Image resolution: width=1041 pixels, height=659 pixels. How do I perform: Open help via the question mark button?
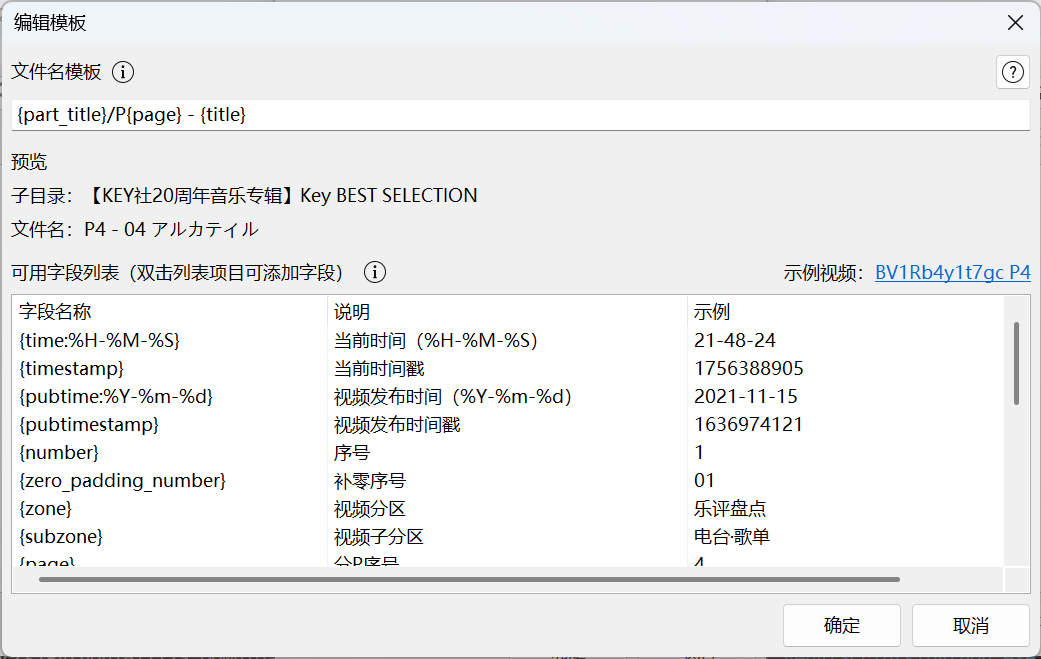tap(1013, 72)
